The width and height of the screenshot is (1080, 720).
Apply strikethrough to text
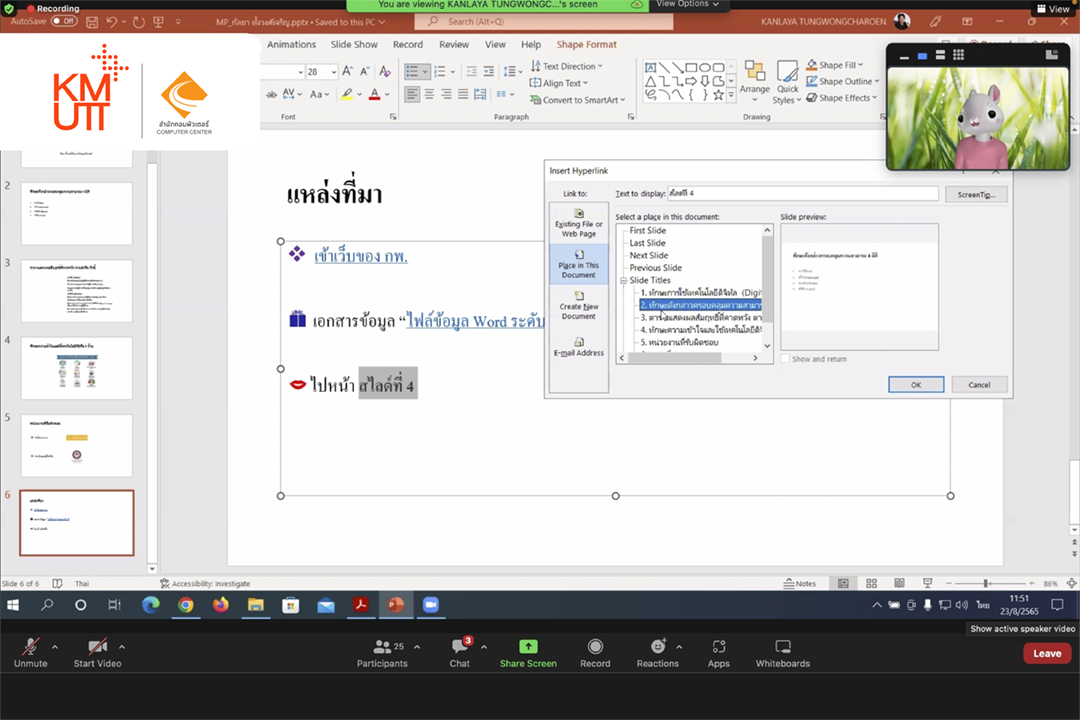(x=271, y=94)
